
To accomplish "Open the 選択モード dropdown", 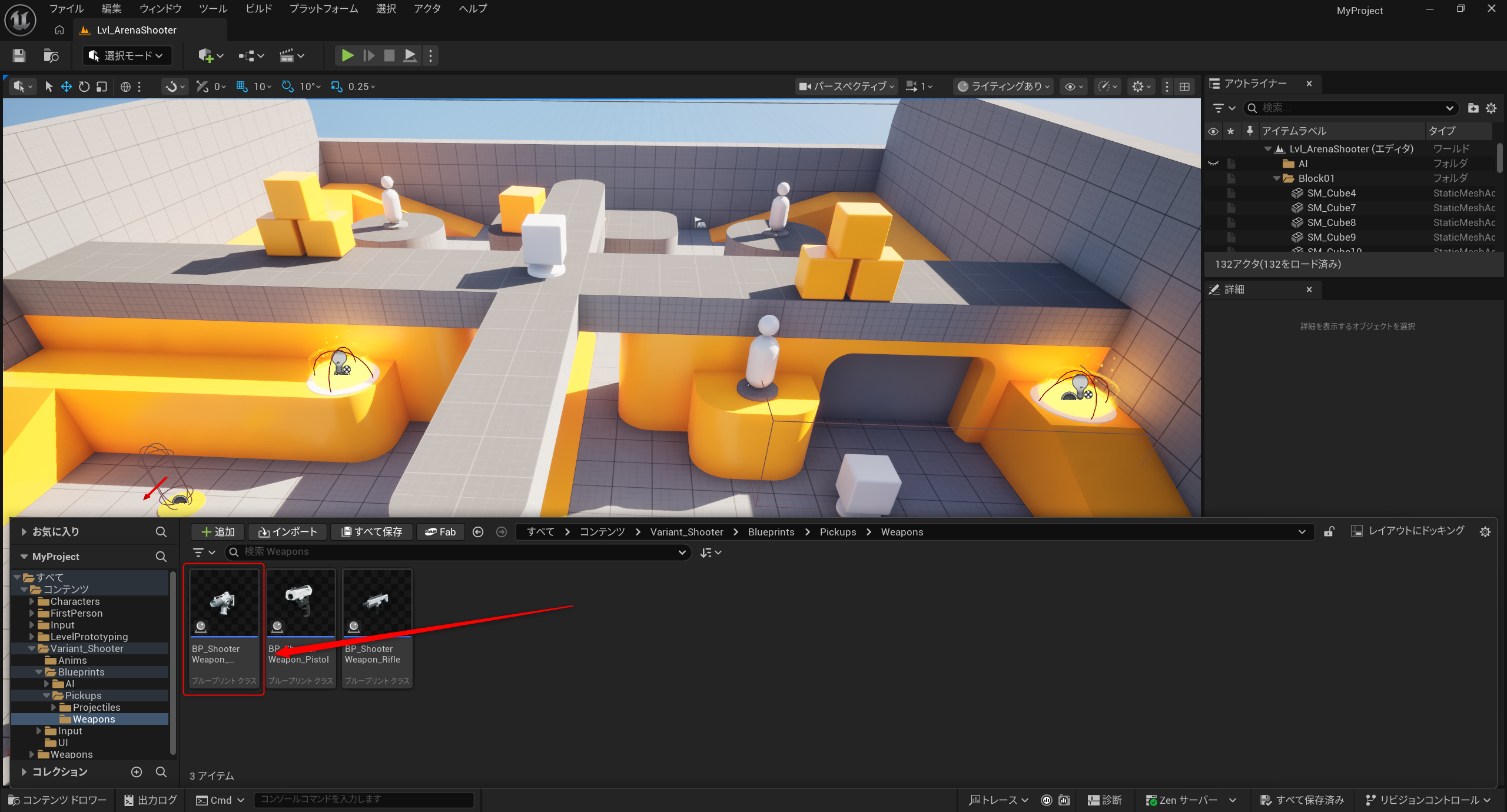I will point(126,55).
